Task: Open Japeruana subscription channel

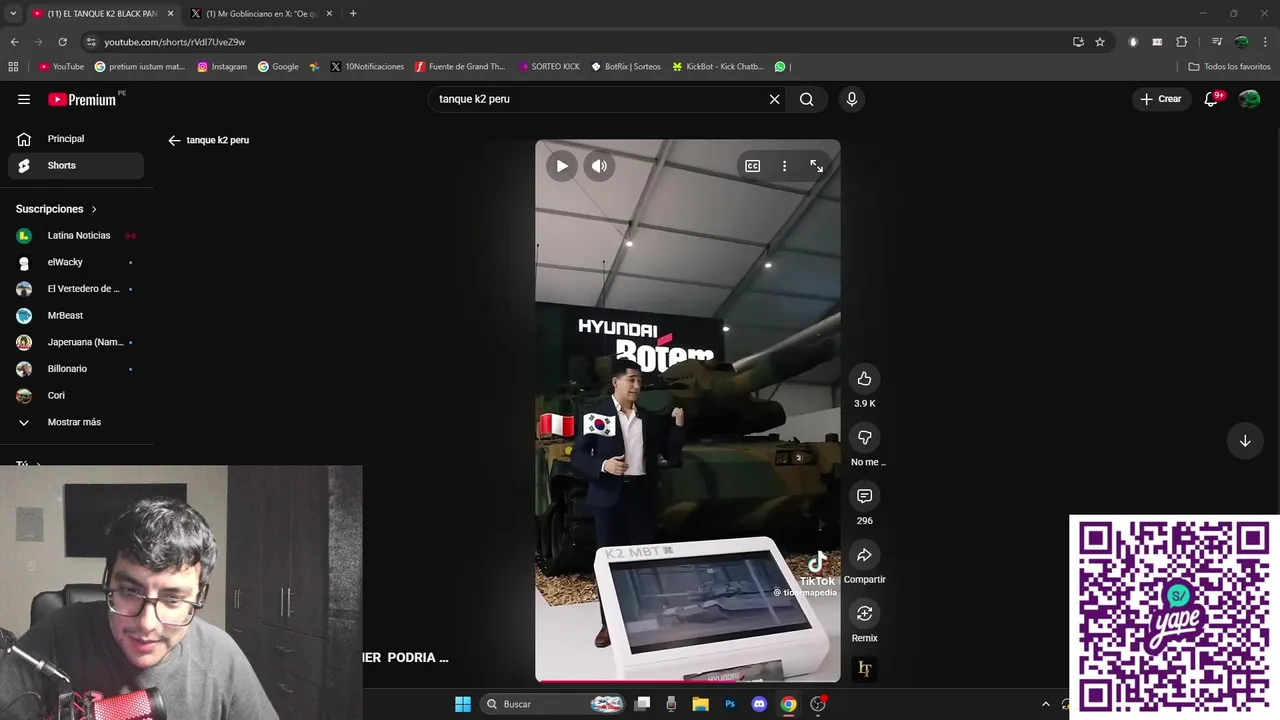Action: click(x=76, y=342)
